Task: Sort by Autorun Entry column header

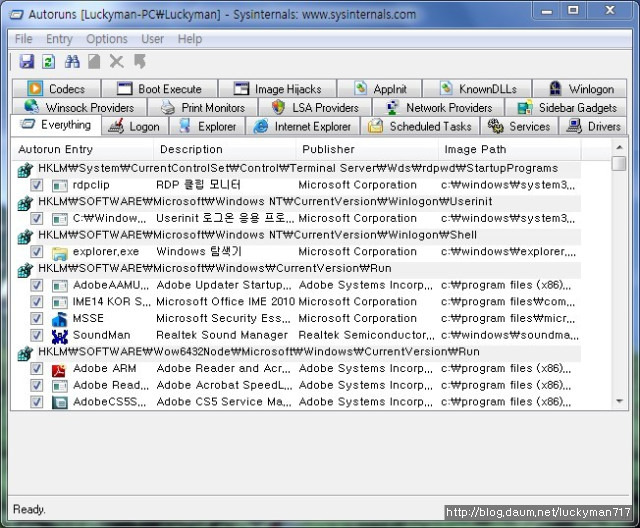Action: click(x=82, y=150)
